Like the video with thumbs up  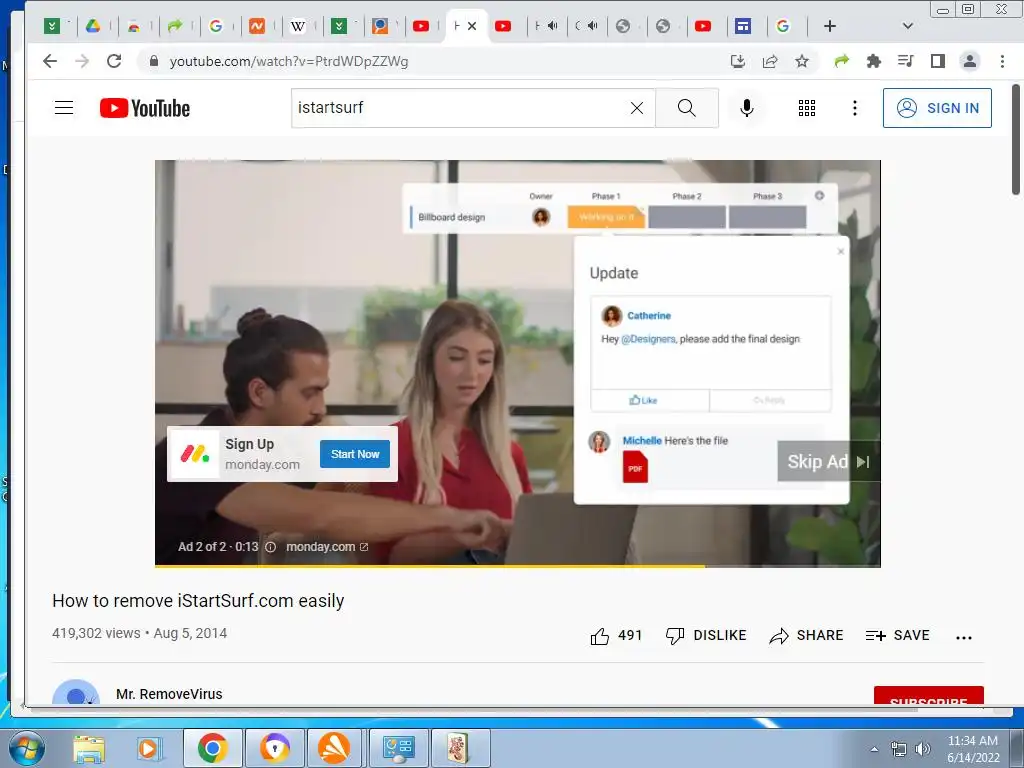click(600, 635)
